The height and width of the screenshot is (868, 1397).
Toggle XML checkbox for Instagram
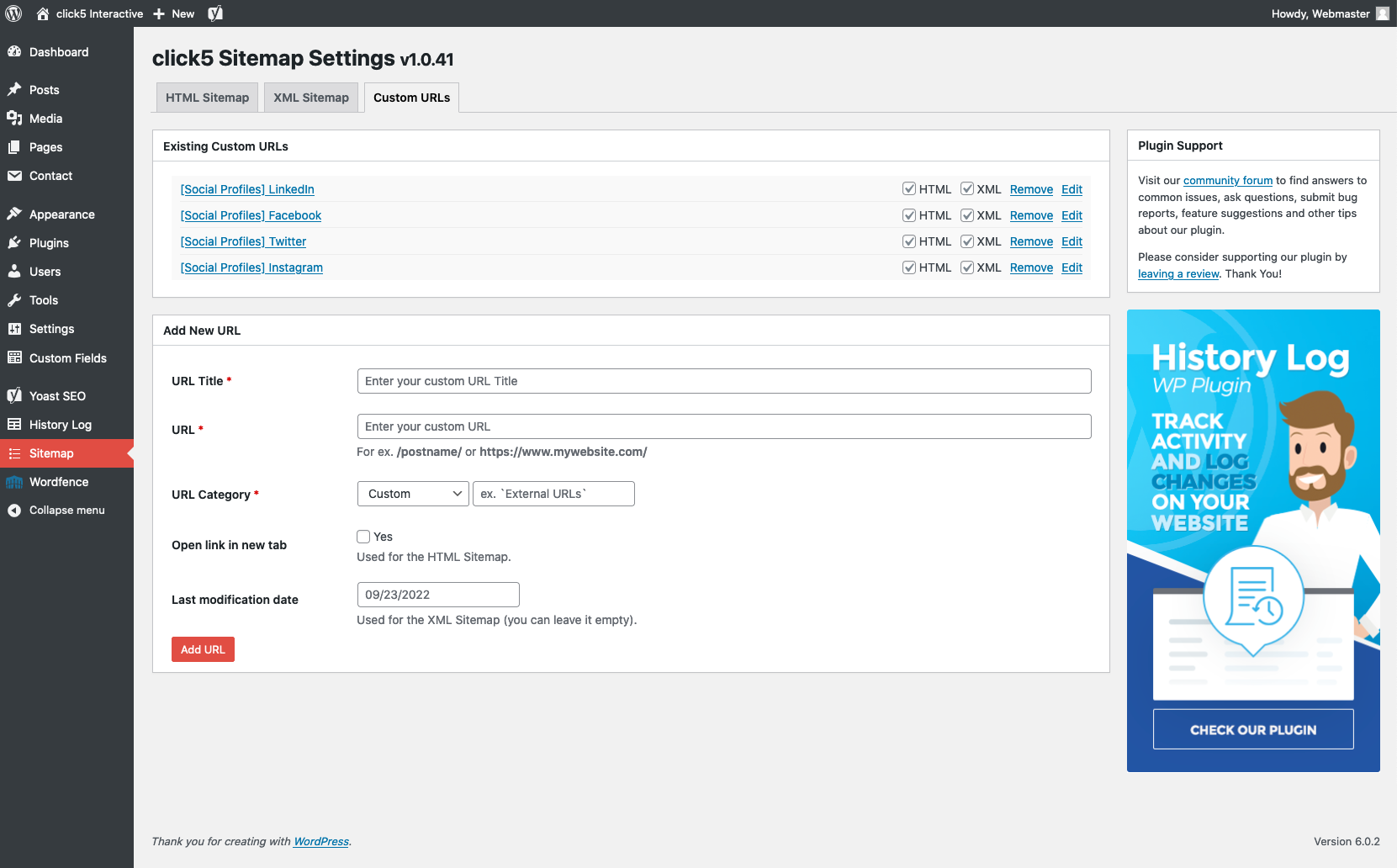[967, 267]
